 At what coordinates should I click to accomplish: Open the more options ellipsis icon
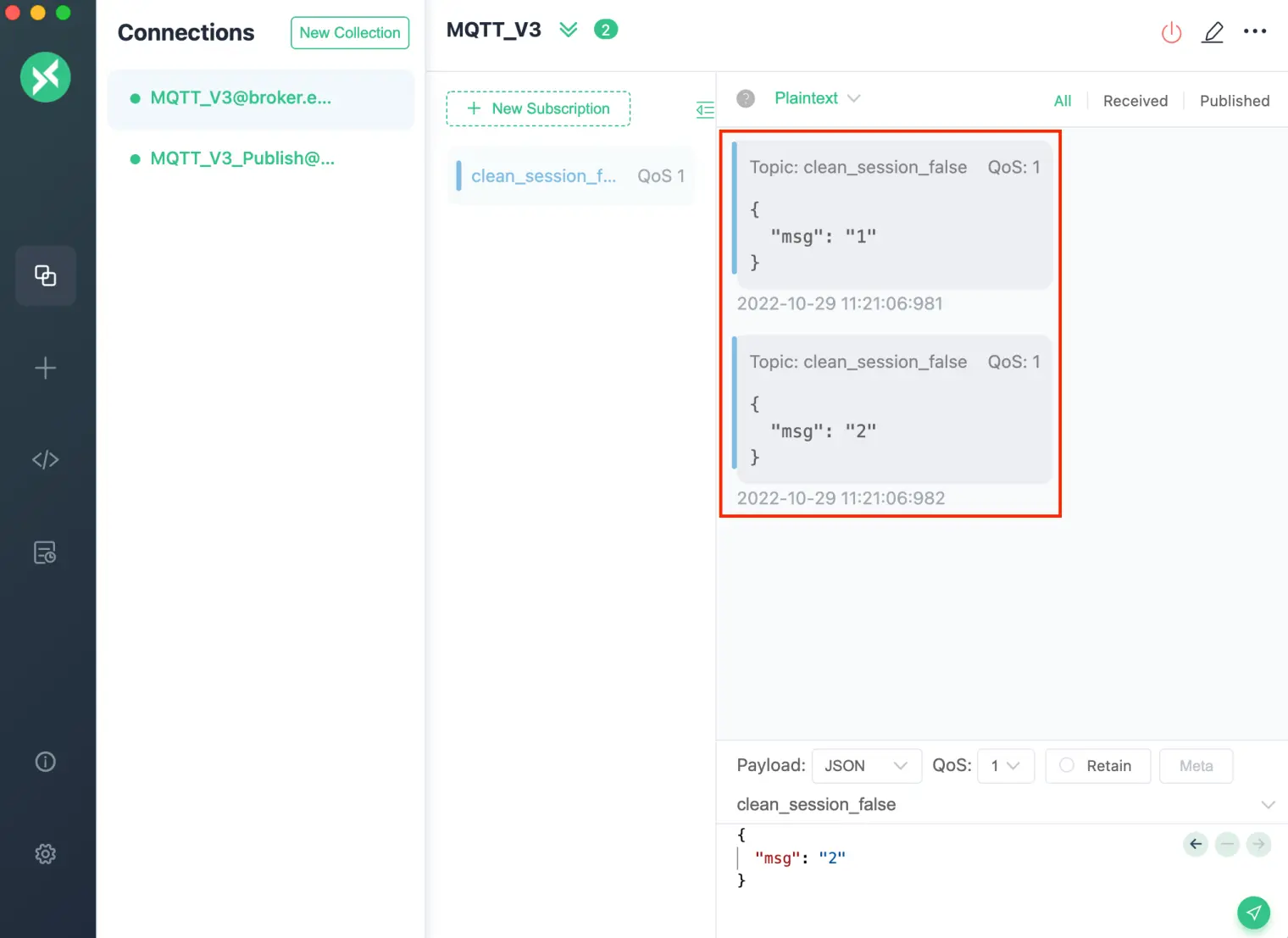point(1255,32)
